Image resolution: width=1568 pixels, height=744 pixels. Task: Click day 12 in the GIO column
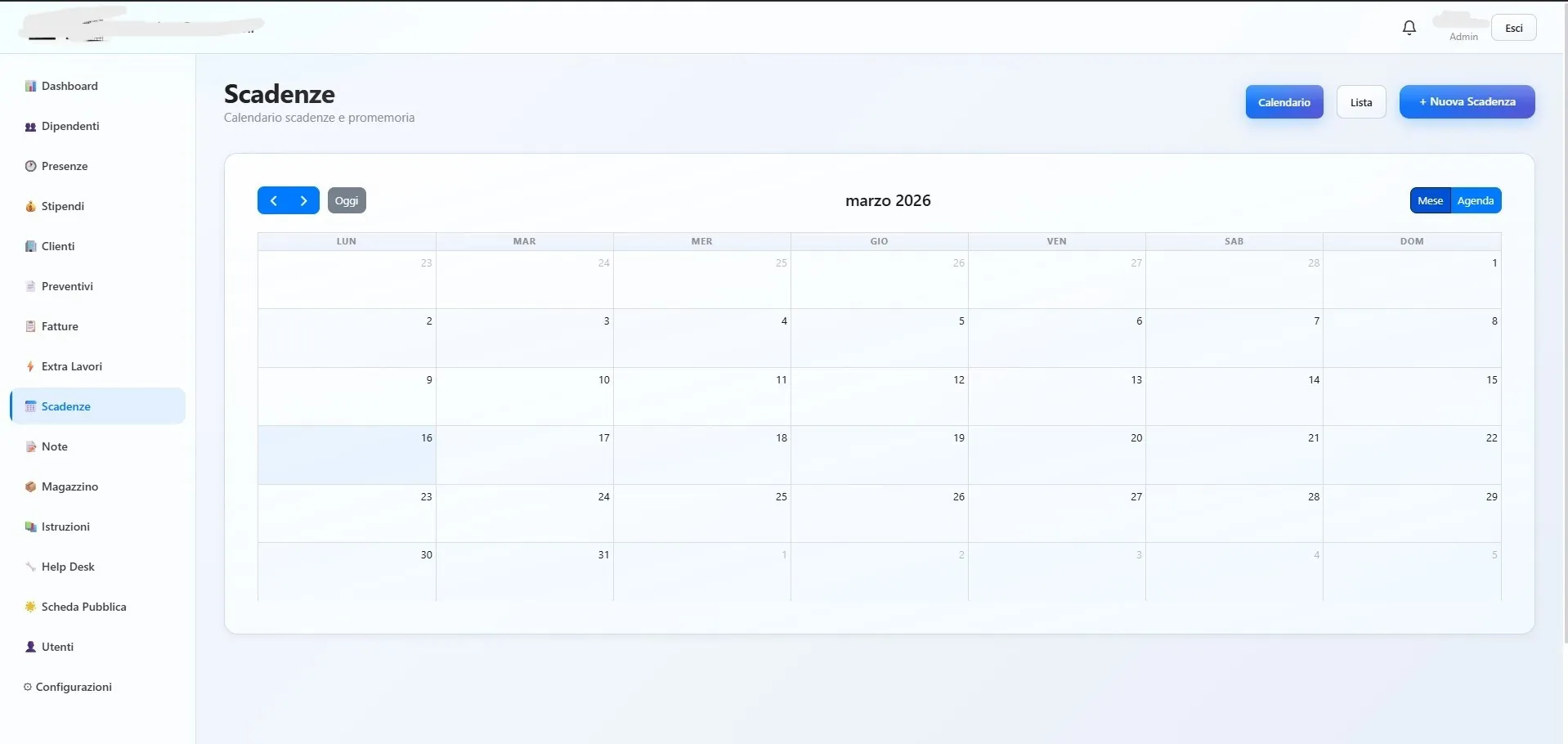[x=880, y=397]
